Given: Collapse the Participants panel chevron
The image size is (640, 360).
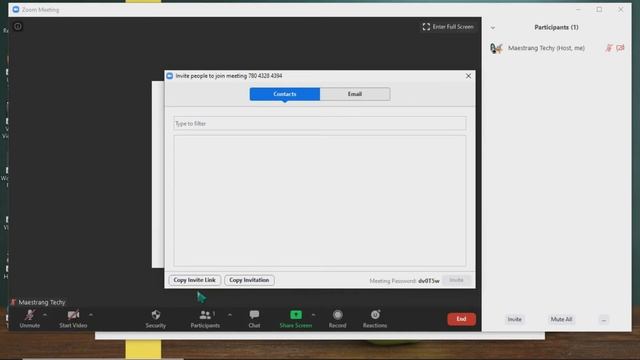Looking at the screenshot, I should pyautogui.click(x=493, y=28).
